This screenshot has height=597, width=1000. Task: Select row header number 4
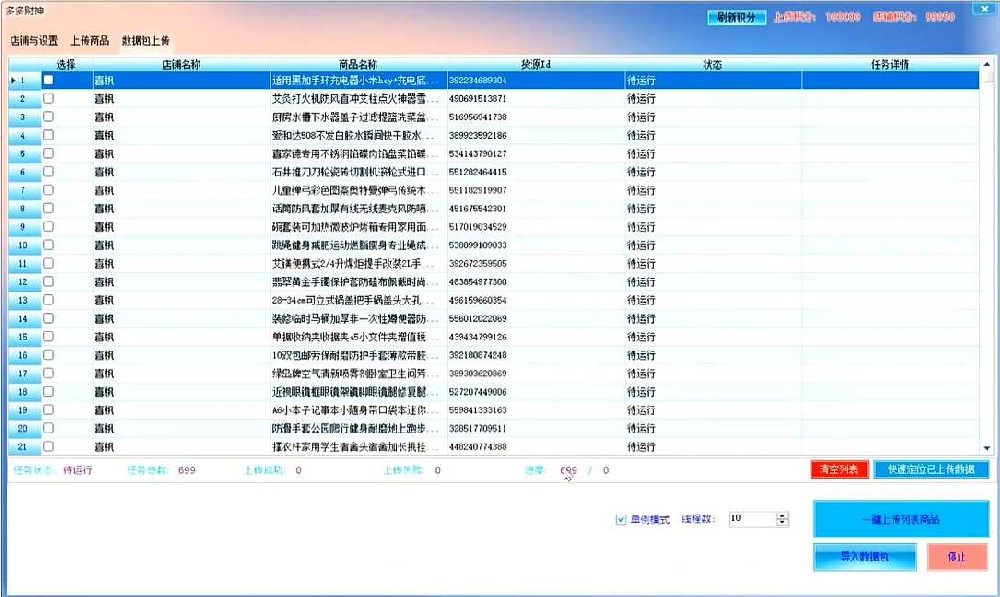pos(25,135)
